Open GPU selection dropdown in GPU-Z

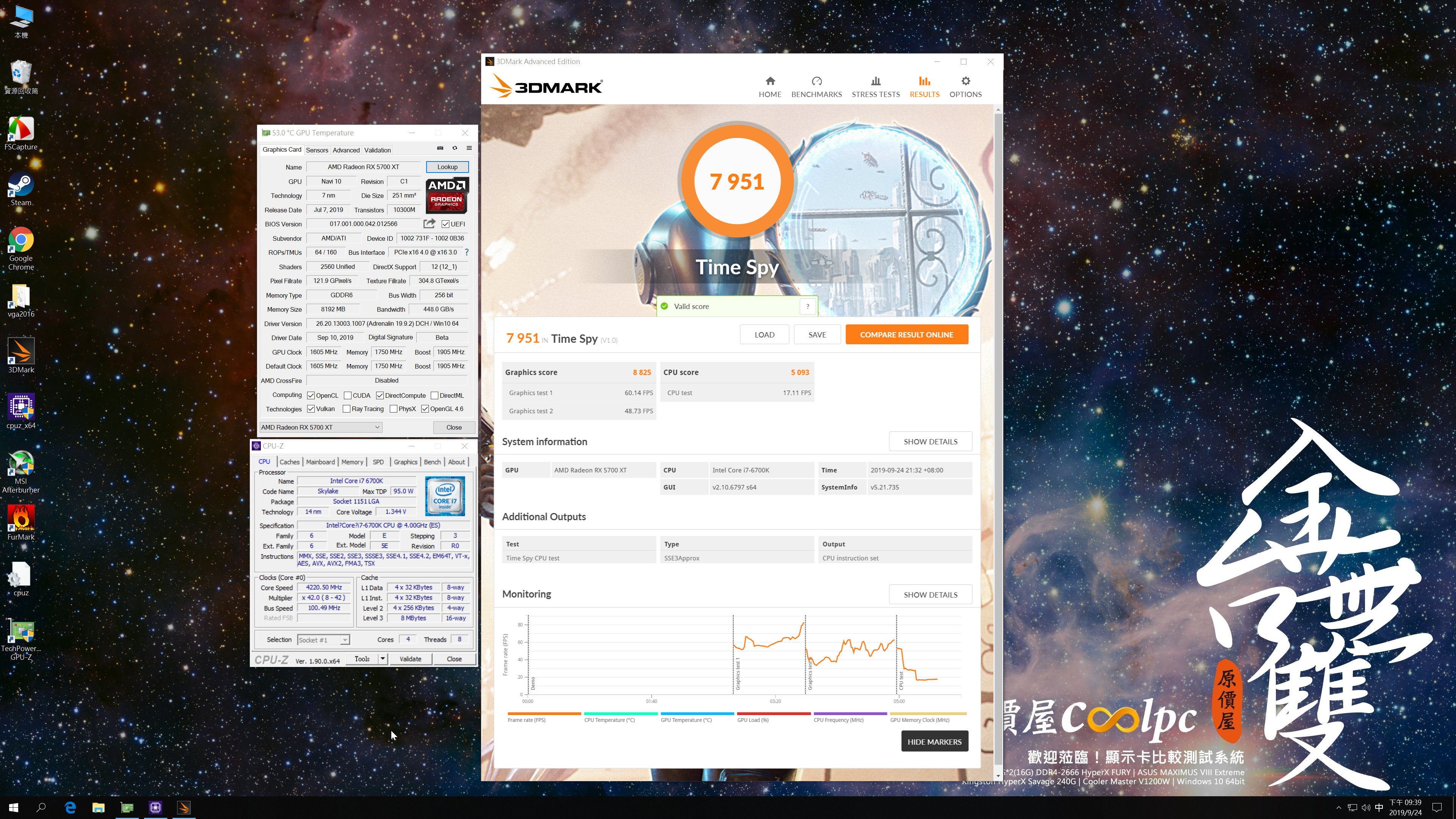pos(320,427)
